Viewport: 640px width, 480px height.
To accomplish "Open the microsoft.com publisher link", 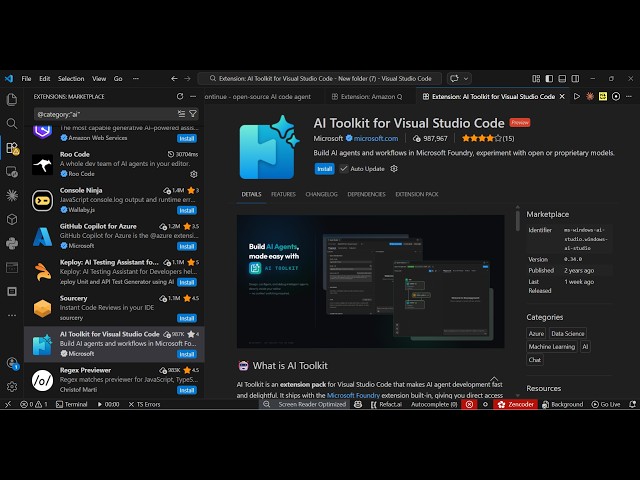I will click(376, 138).
